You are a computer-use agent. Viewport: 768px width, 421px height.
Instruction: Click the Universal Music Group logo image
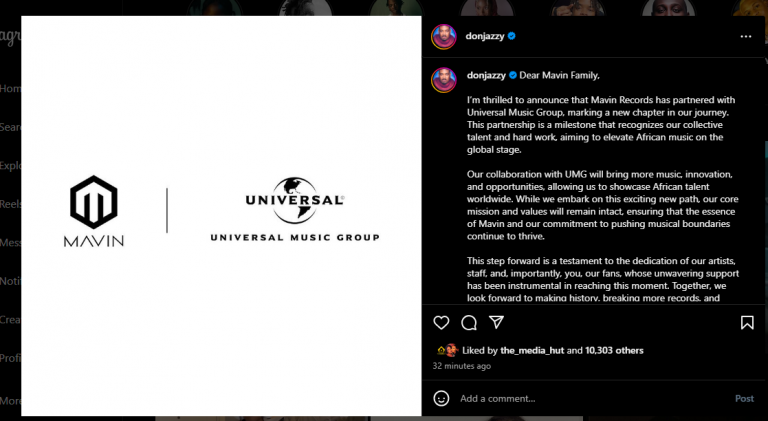(x=295, y=210)
